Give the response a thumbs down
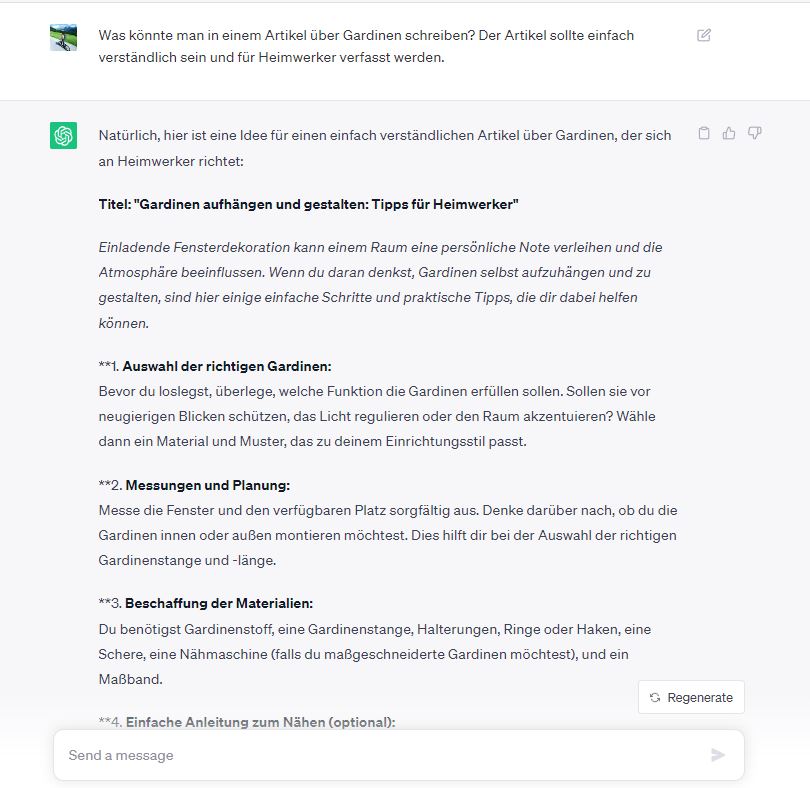Screen dimensions: 810x788 (x=755, y=133)
